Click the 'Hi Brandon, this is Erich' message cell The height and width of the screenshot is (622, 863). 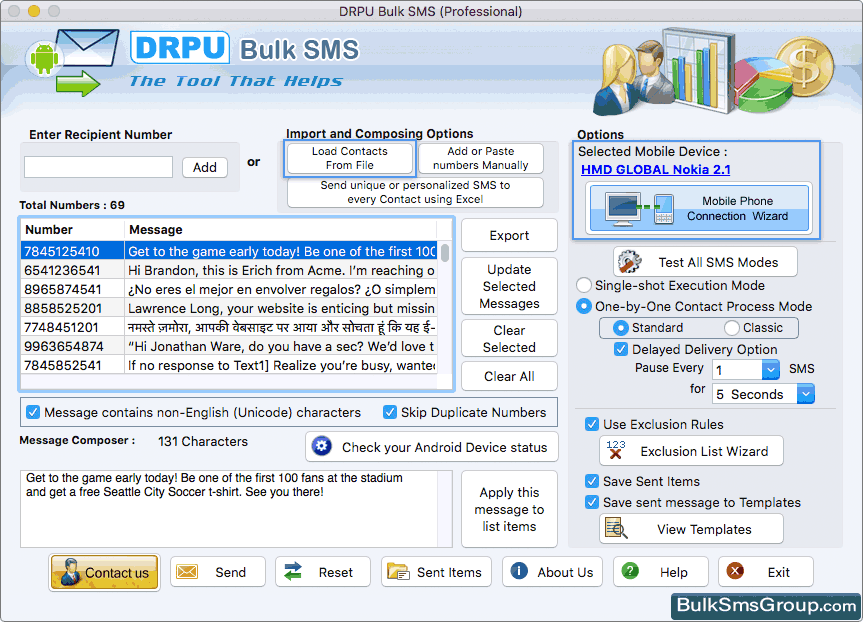(x=281, y=270)
